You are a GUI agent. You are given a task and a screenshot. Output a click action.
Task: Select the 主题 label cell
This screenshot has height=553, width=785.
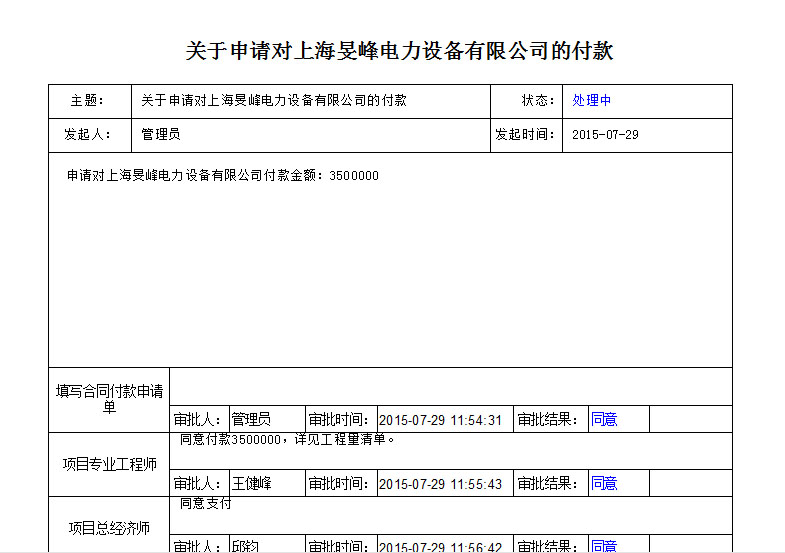(88, 101)
